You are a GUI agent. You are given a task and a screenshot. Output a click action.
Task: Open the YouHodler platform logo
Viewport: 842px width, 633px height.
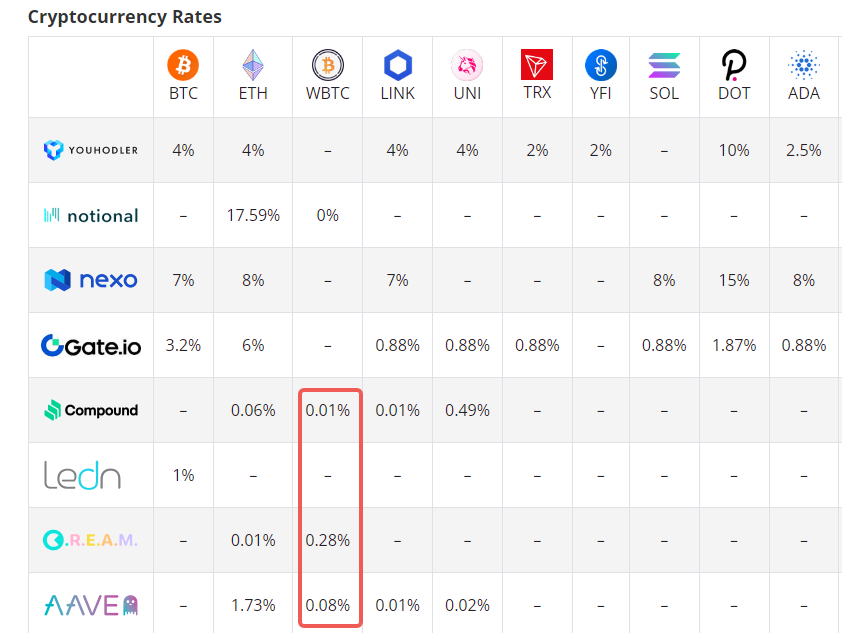pyautogui.click(x=91, y=150)
